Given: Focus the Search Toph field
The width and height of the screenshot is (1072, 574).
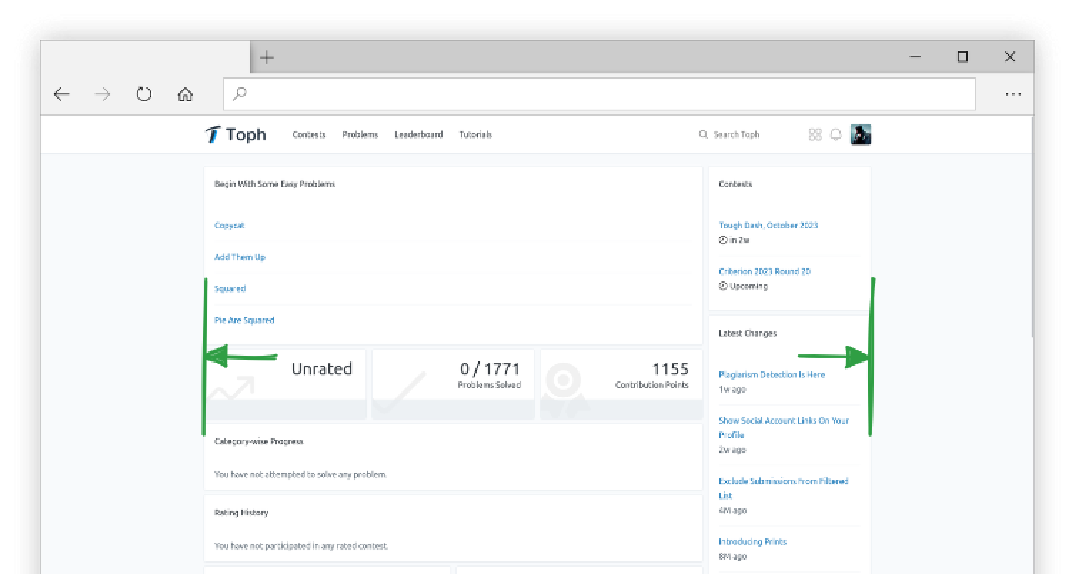Looking at the screenshot, I should click(x=740, y=135).
